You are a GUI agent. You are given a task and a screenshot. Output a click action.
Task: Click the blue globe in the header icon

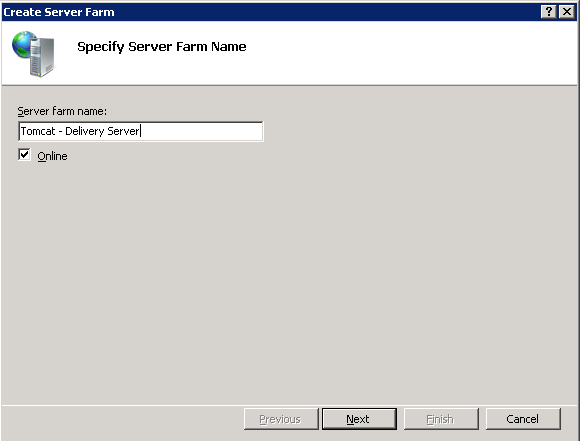[24, 44]
